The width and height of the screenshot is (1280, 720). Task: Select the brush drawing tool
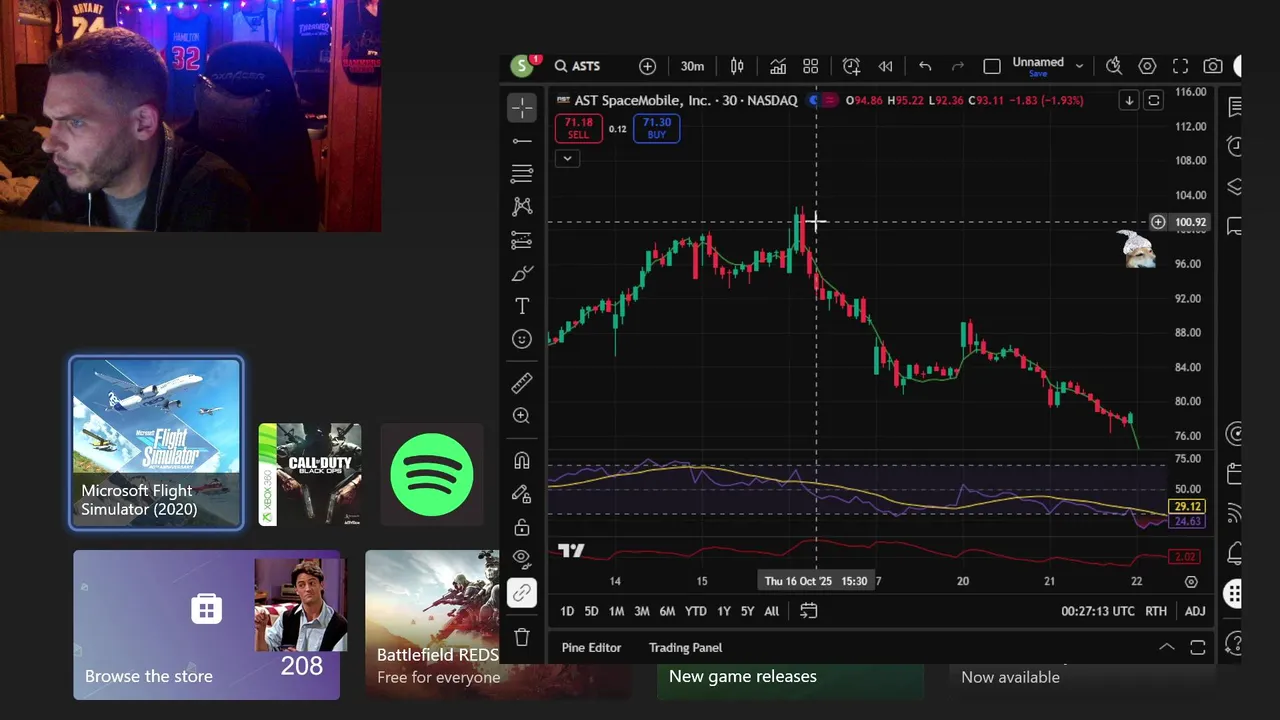coord(521,273)
